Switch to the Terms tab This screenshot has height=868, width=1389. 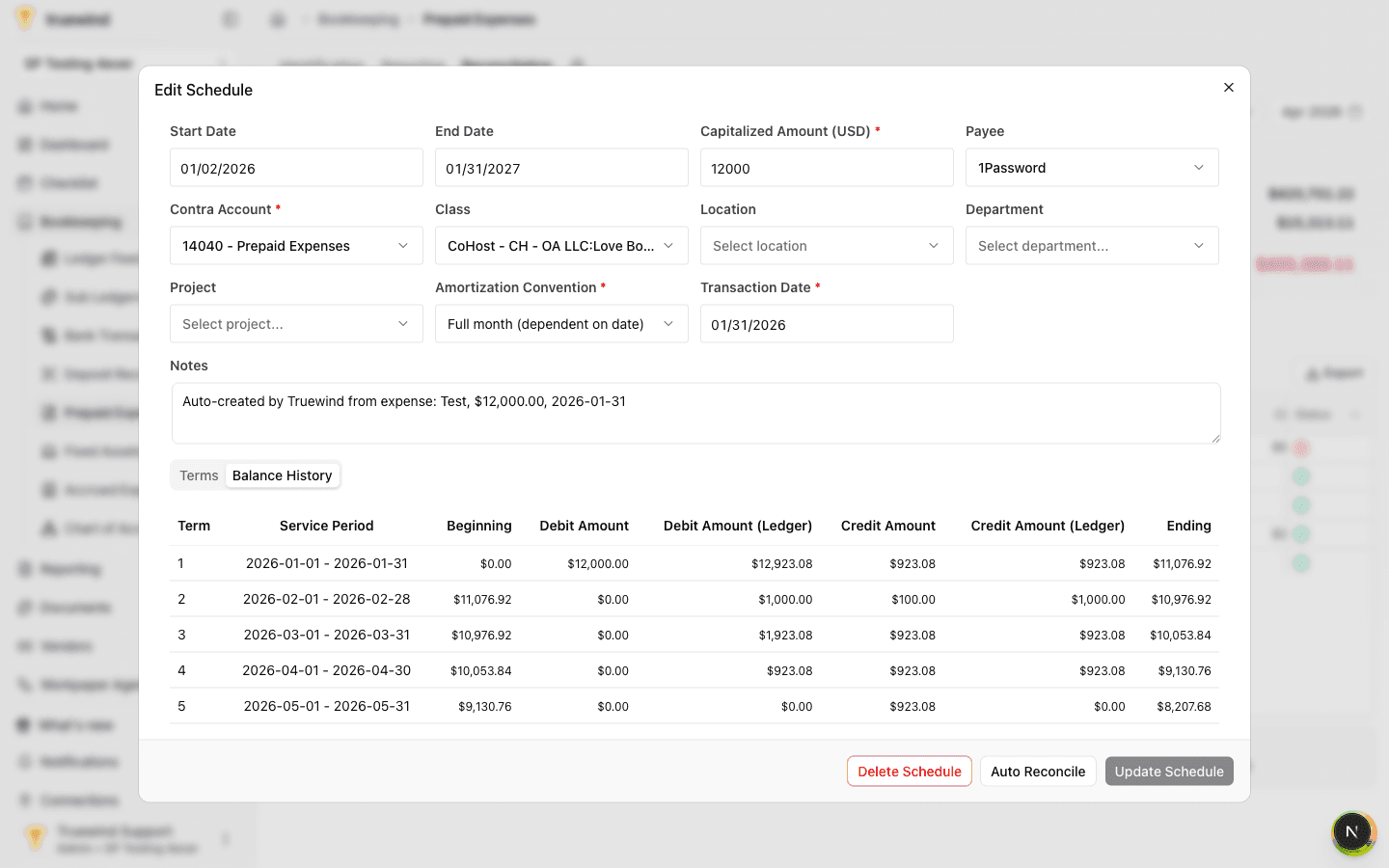click(199, 475)
